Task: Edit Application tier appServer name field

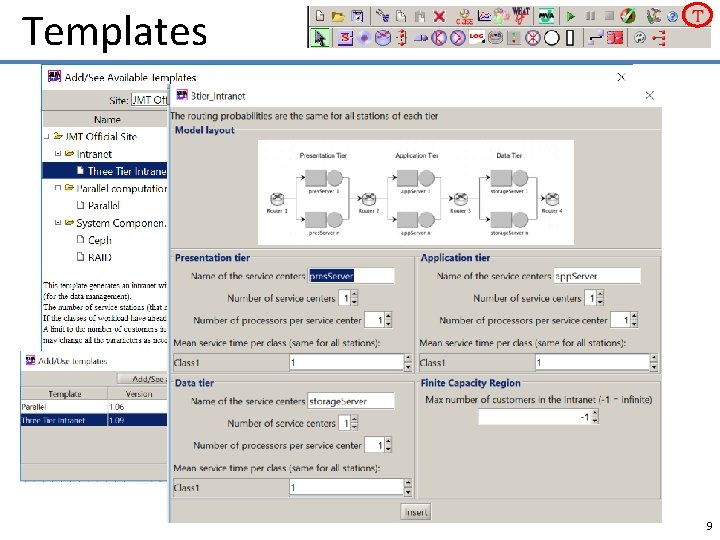Action: [597, 276]
